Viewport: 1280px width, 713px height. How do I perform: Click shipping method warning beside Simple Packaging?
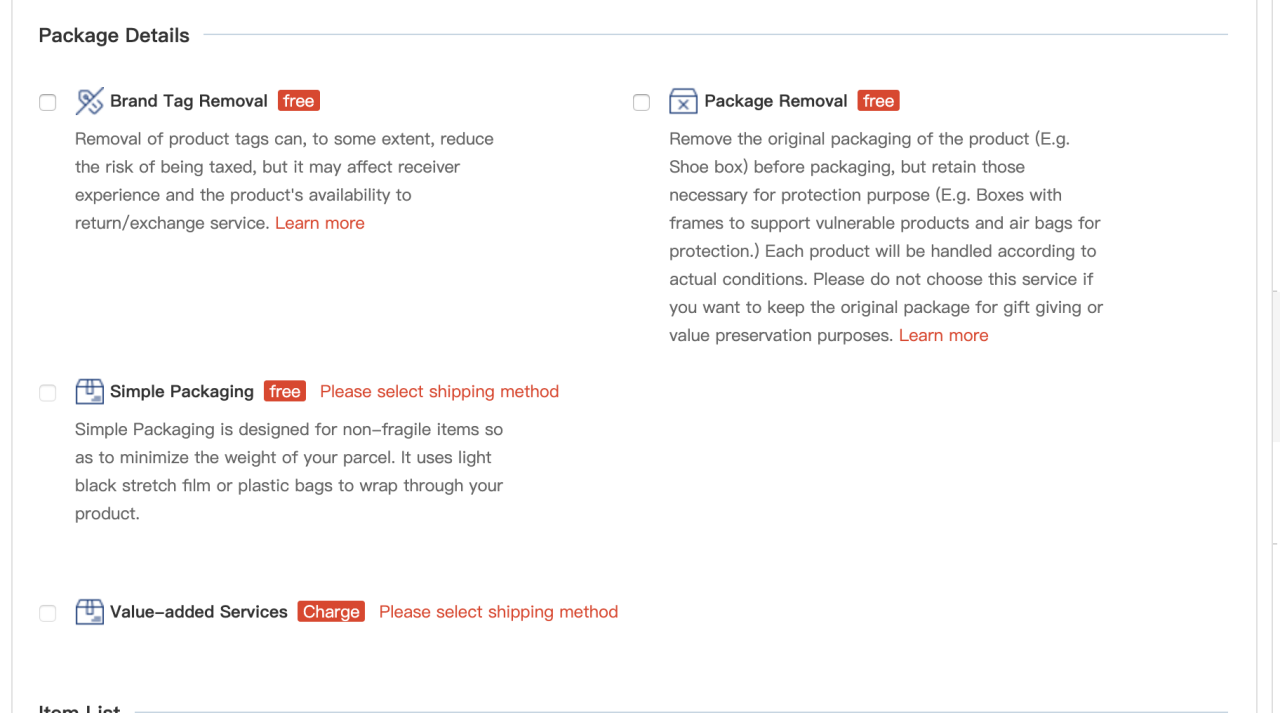[x=439, y=391]
